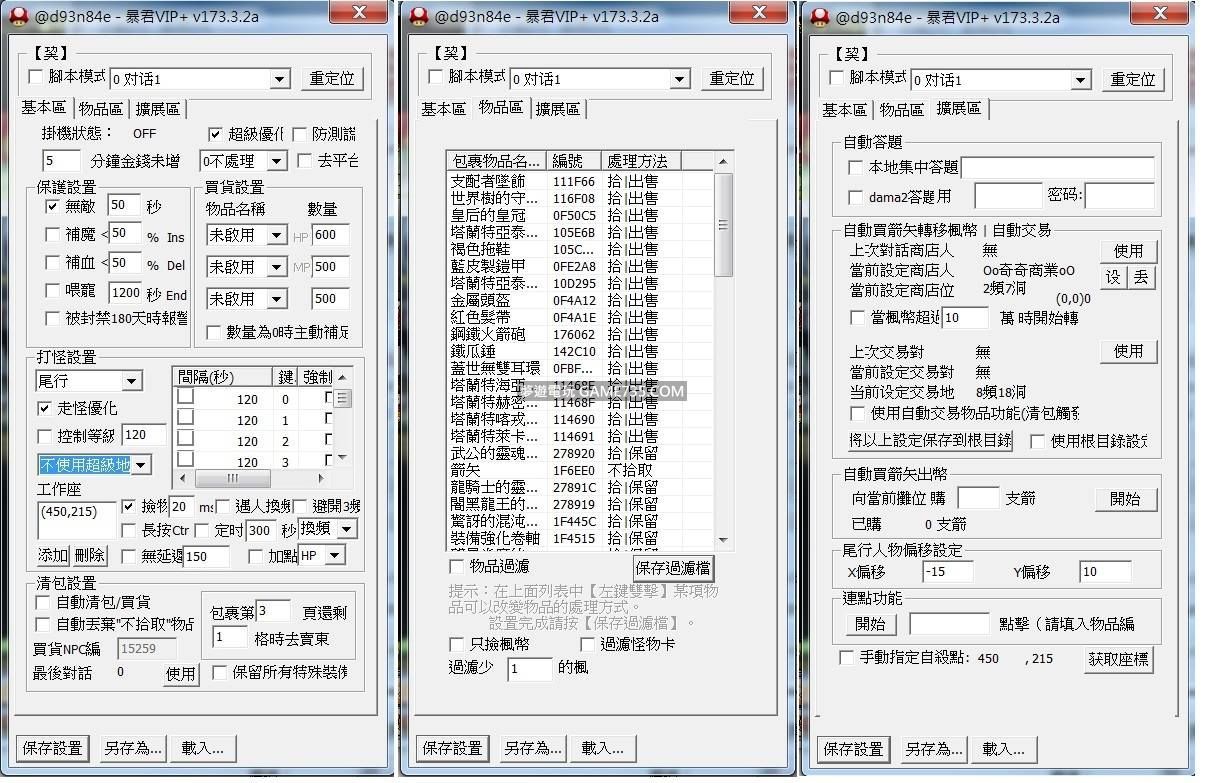Select 紅色髮帶 row in item list
The image size is (1205, 783).
(580, 317)
